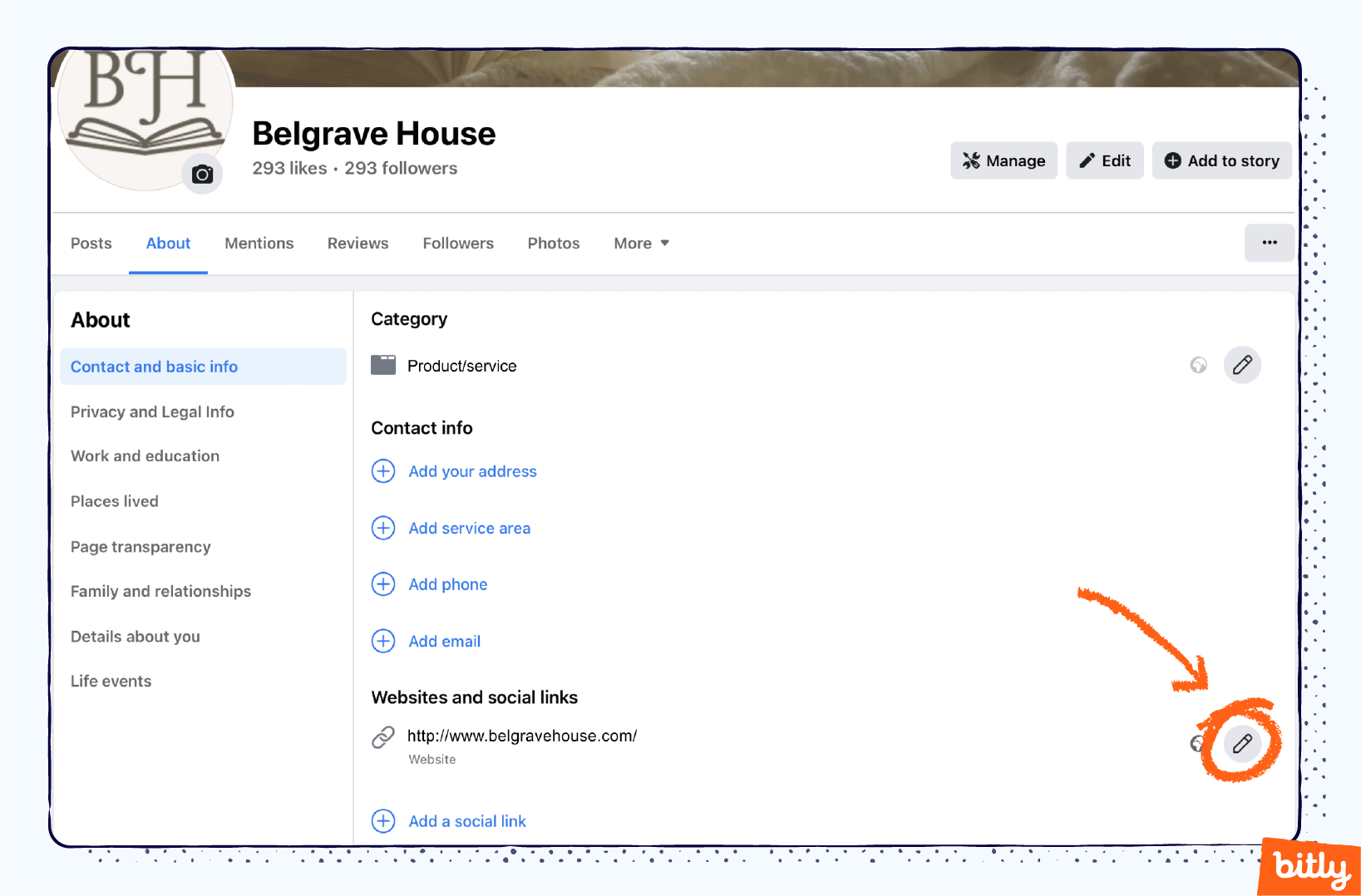Open the three-dots options menu
Image resolution: width=1361 pixels, height=896 pixels.
pyautogui.click(x=1269, y=243)
